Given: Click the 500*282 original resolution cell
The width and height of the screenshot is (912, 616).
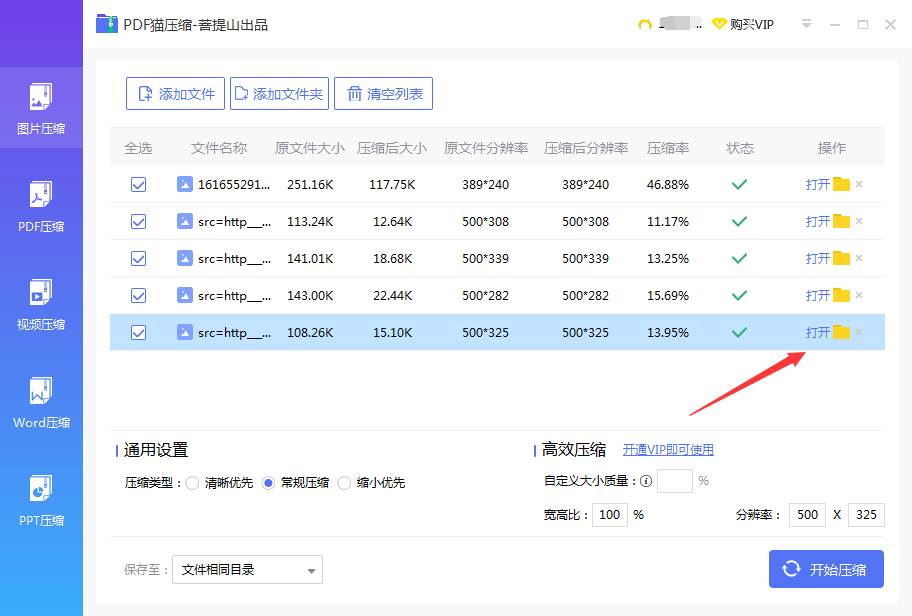Looking at the screenshot, I should tap(486, 295).
